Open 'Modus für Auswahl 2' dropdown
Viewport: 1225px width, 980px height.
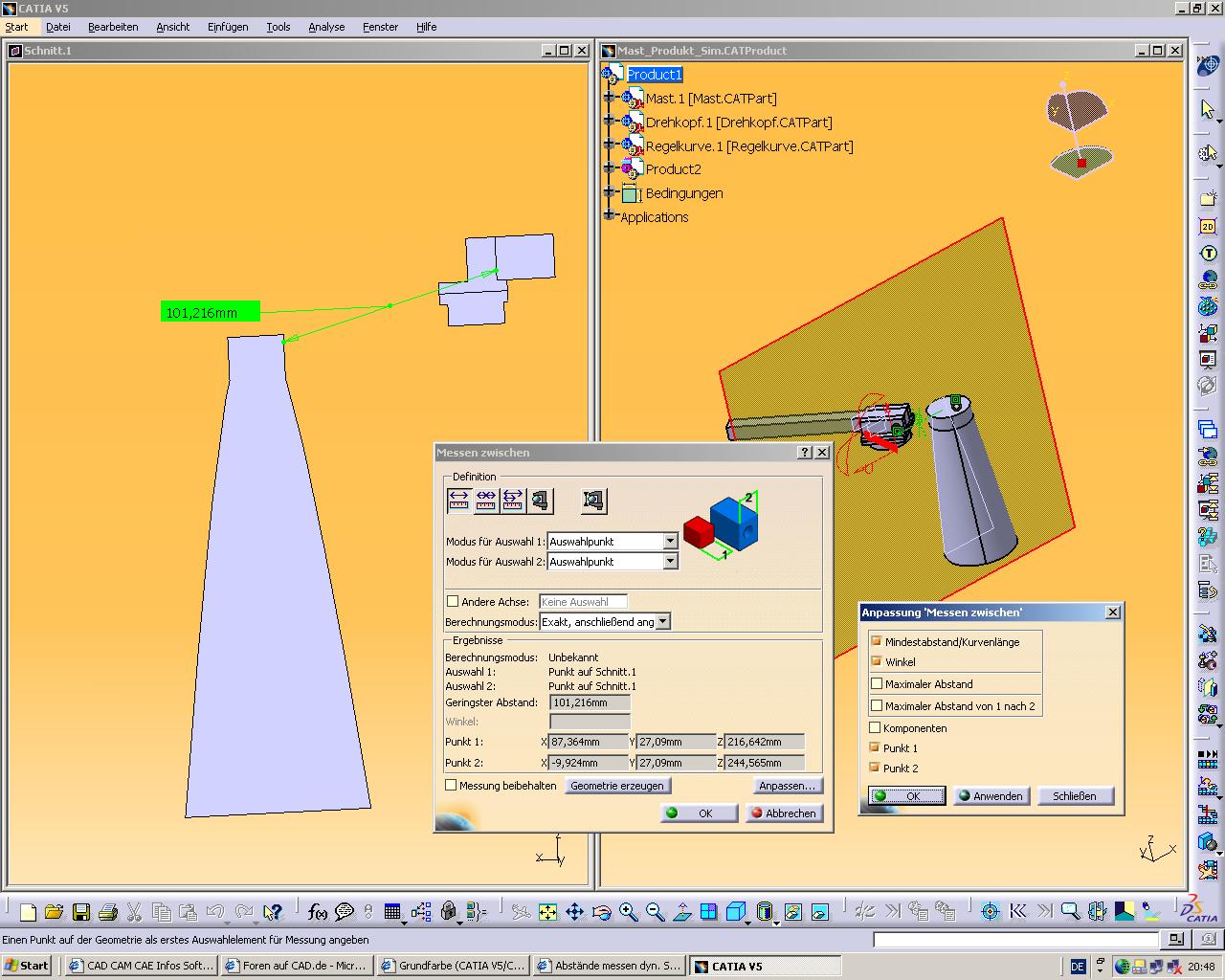670,562
